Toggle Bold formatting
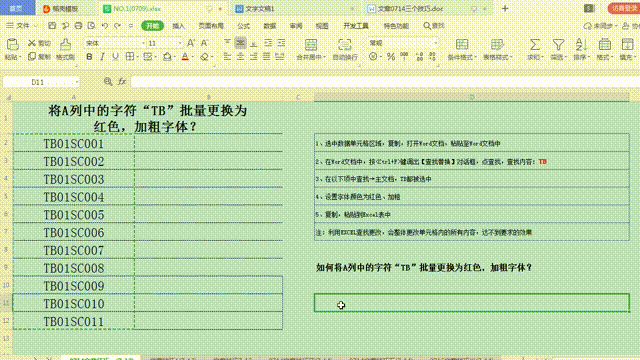The height and width of the screenshot is (360, 640). point(89,57)
